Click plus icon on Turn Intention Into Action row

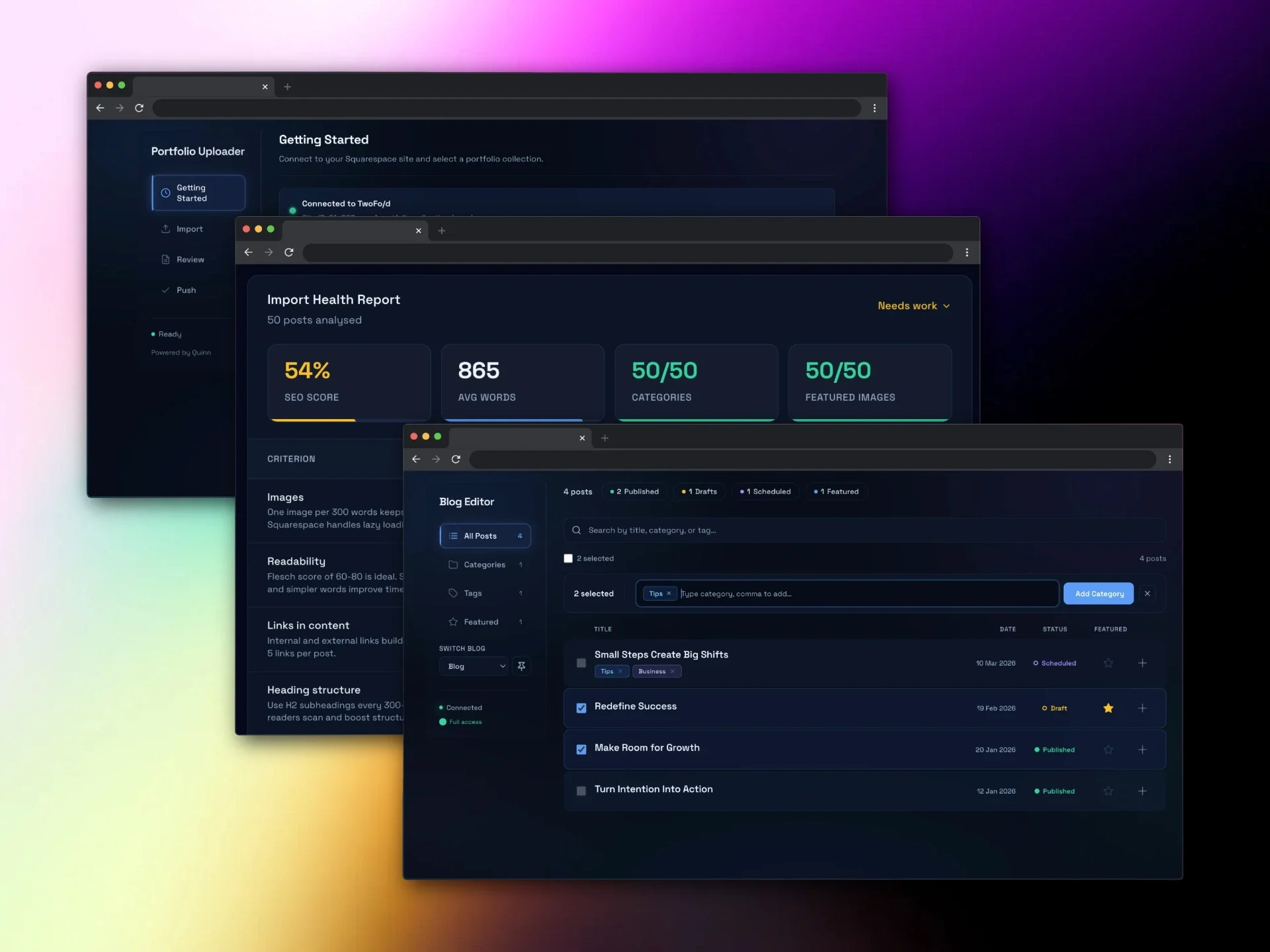click(x=1142, y=791)
